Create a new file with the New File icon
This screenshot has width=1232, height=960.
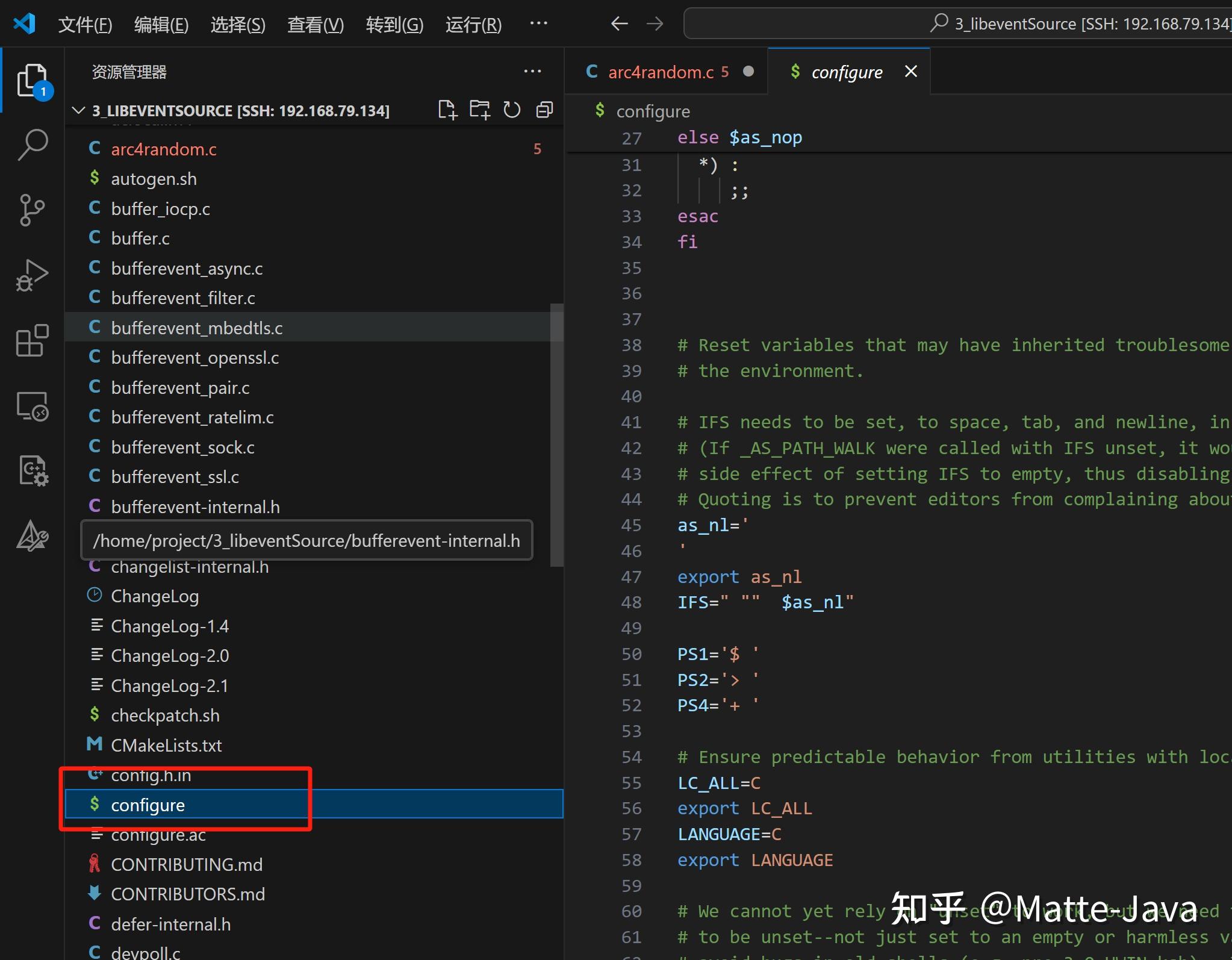tap(448, 110)
